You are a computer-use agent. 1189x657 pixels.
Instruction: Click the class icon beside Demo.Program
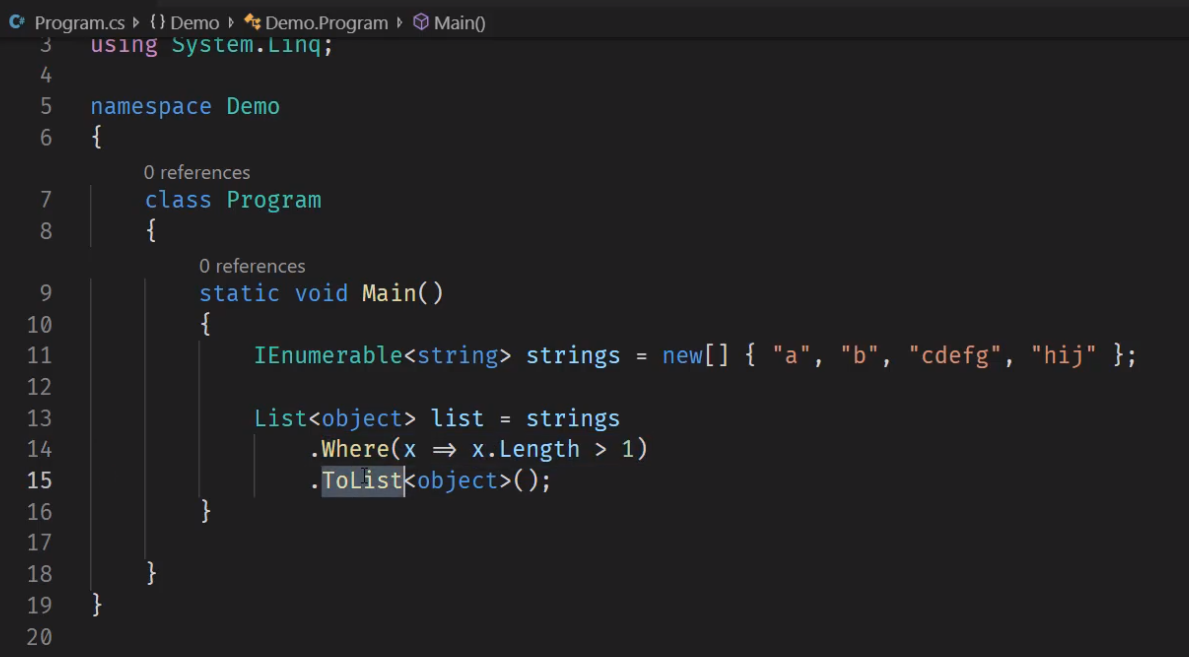click(252, 22)
